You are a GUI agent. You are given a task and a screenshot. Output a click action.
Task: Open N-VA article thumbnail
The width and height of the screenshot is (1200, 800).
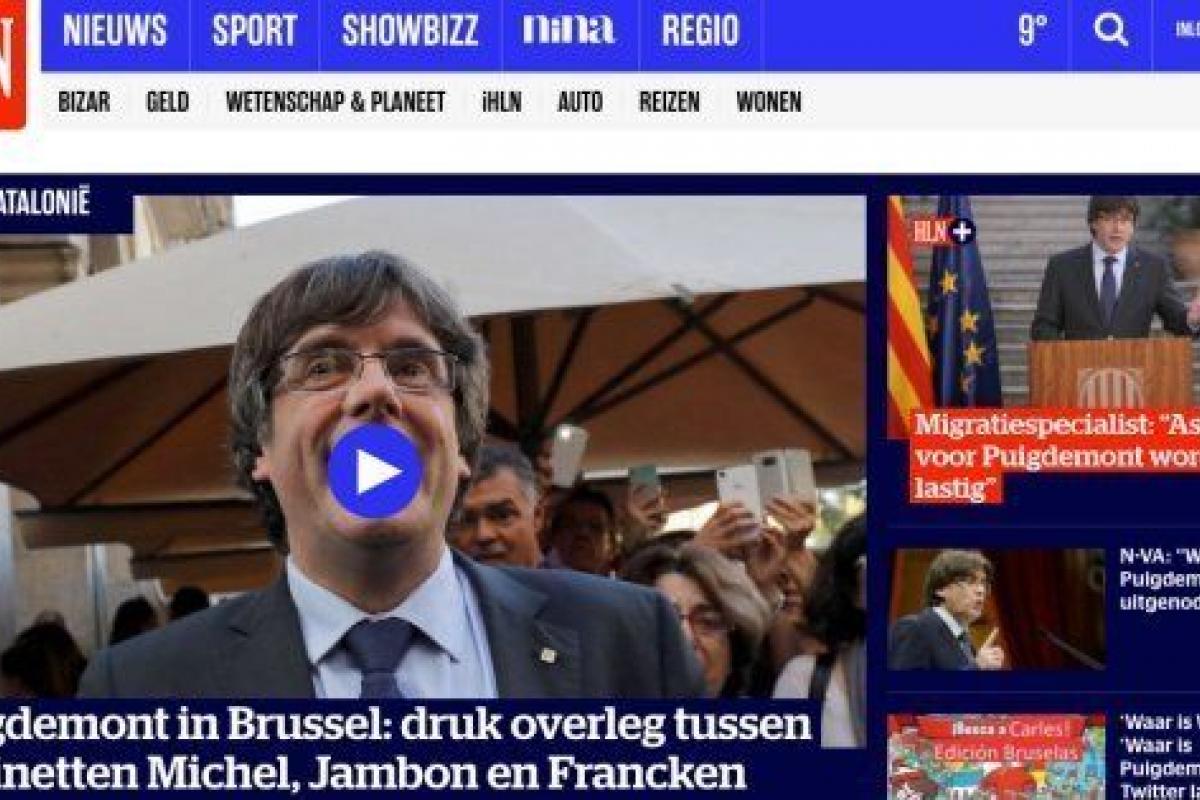coord(996,609)
